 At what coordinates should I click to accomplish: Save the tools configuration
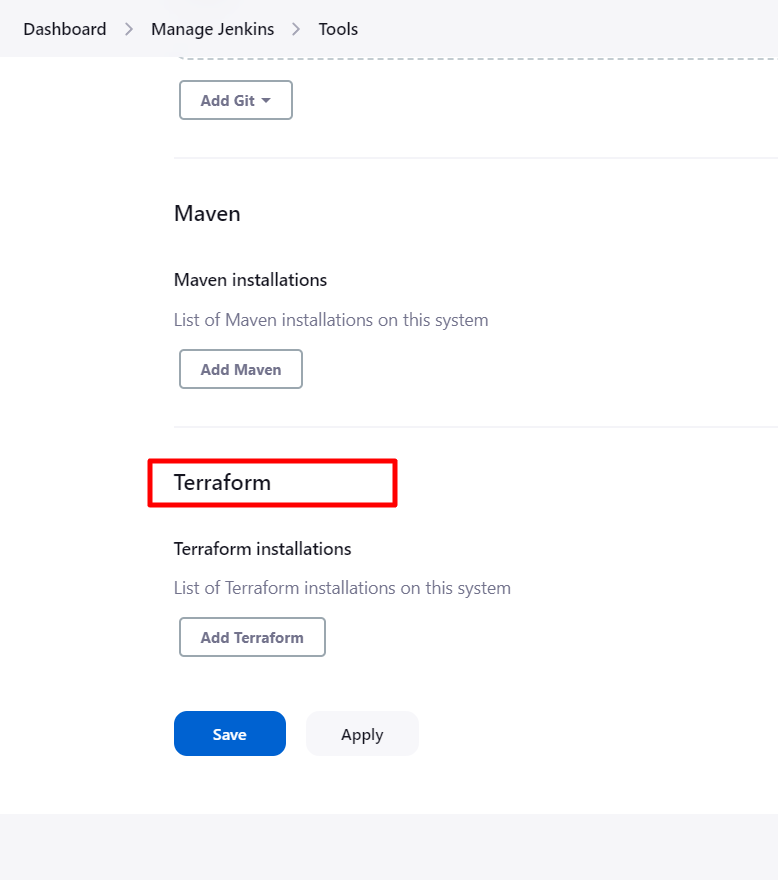coord(230,734)
